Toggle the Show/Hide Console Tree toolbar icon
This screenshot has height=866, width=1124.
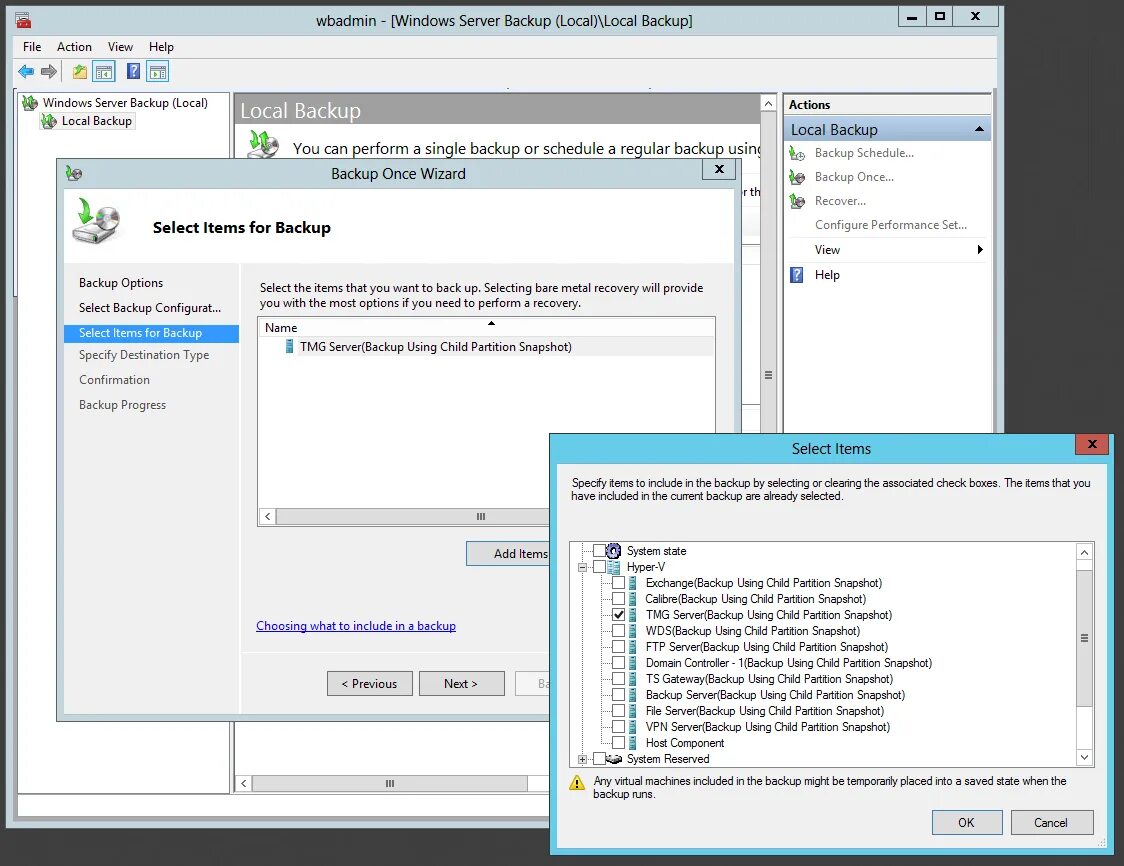pos(104,72)
